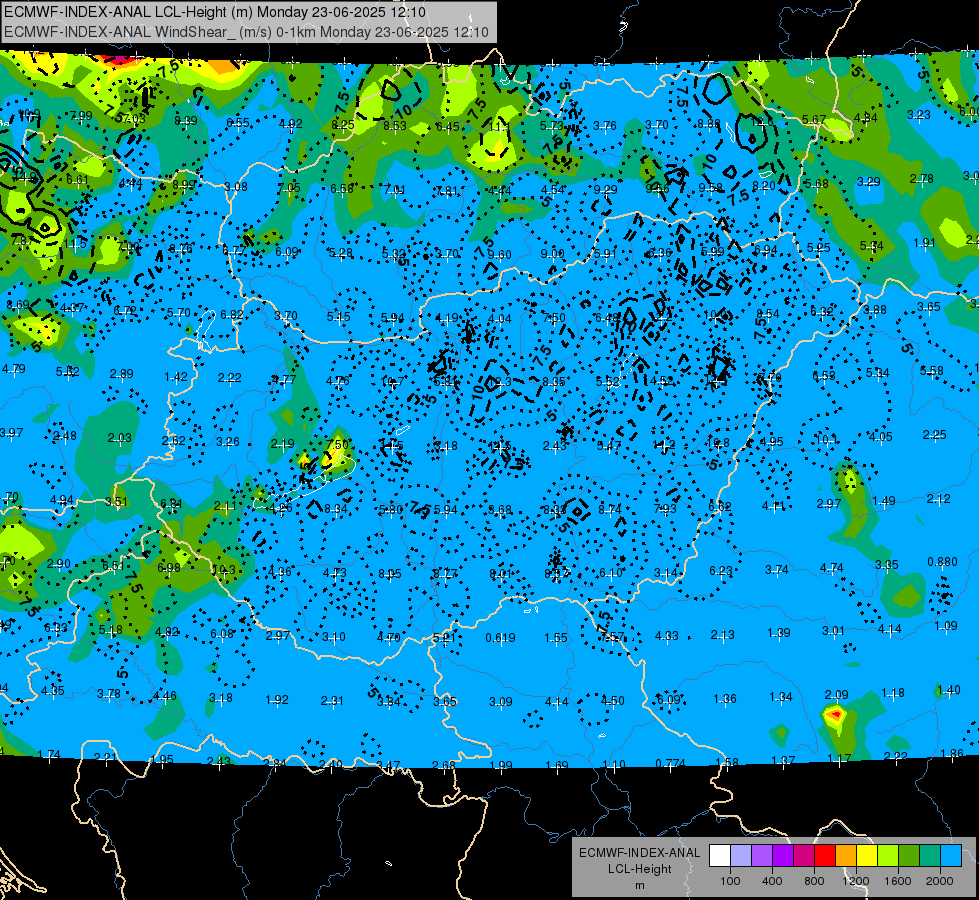Click the grid point value '5.58'
The height and width of the screenshot is (900, 979).
point(932,371)
